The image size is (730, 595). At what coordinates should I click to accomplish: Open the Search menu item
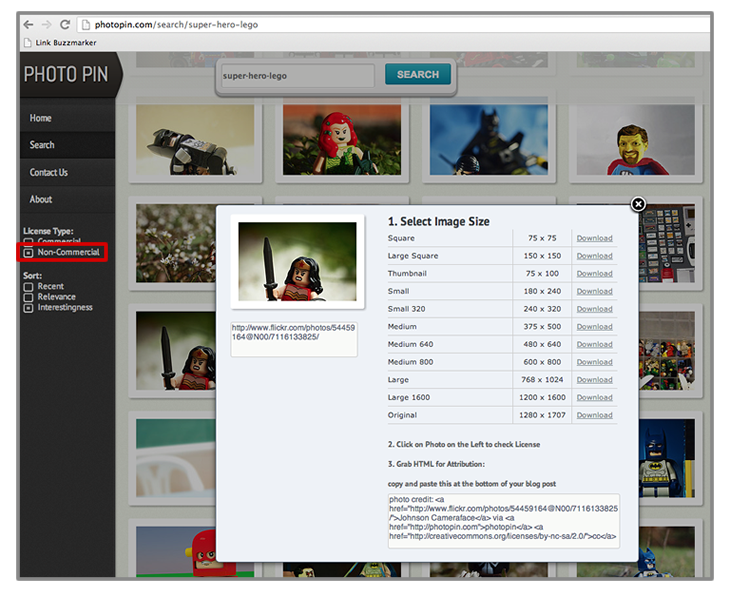42,145
